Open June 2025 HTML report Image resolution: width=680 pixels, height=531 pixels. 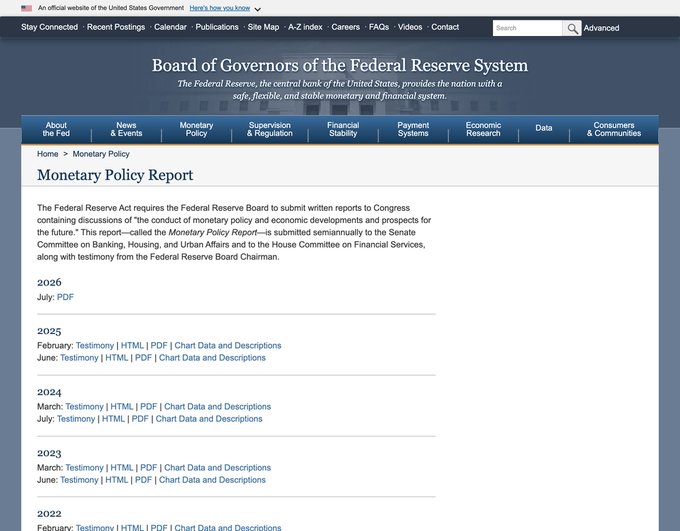pos(117,358)
